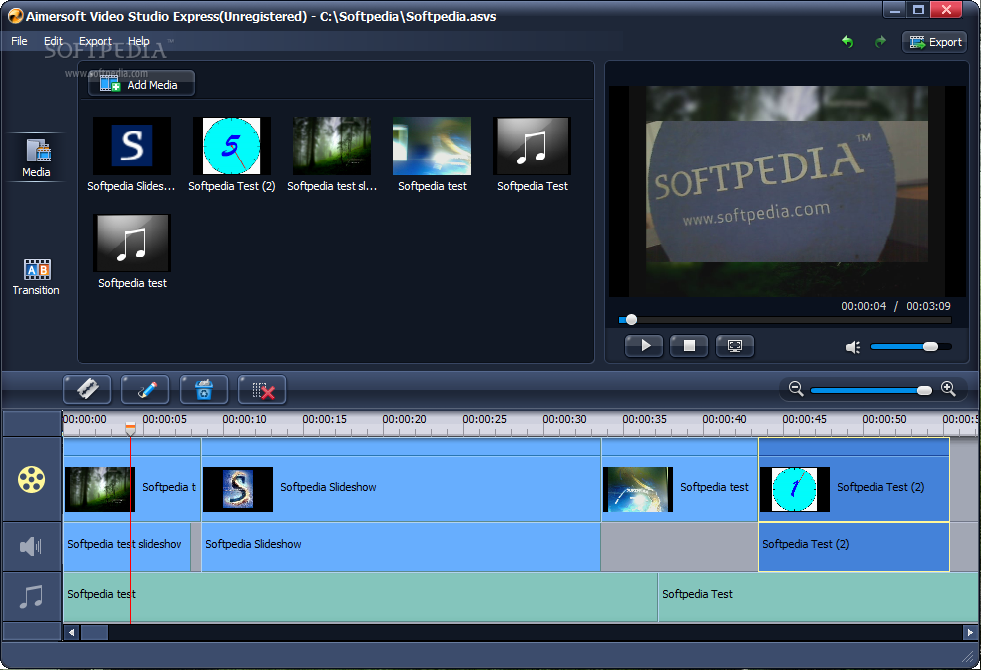The height and width of the screenshot is (670, 981).
Task: Open the Help menu
Action: 139,41
